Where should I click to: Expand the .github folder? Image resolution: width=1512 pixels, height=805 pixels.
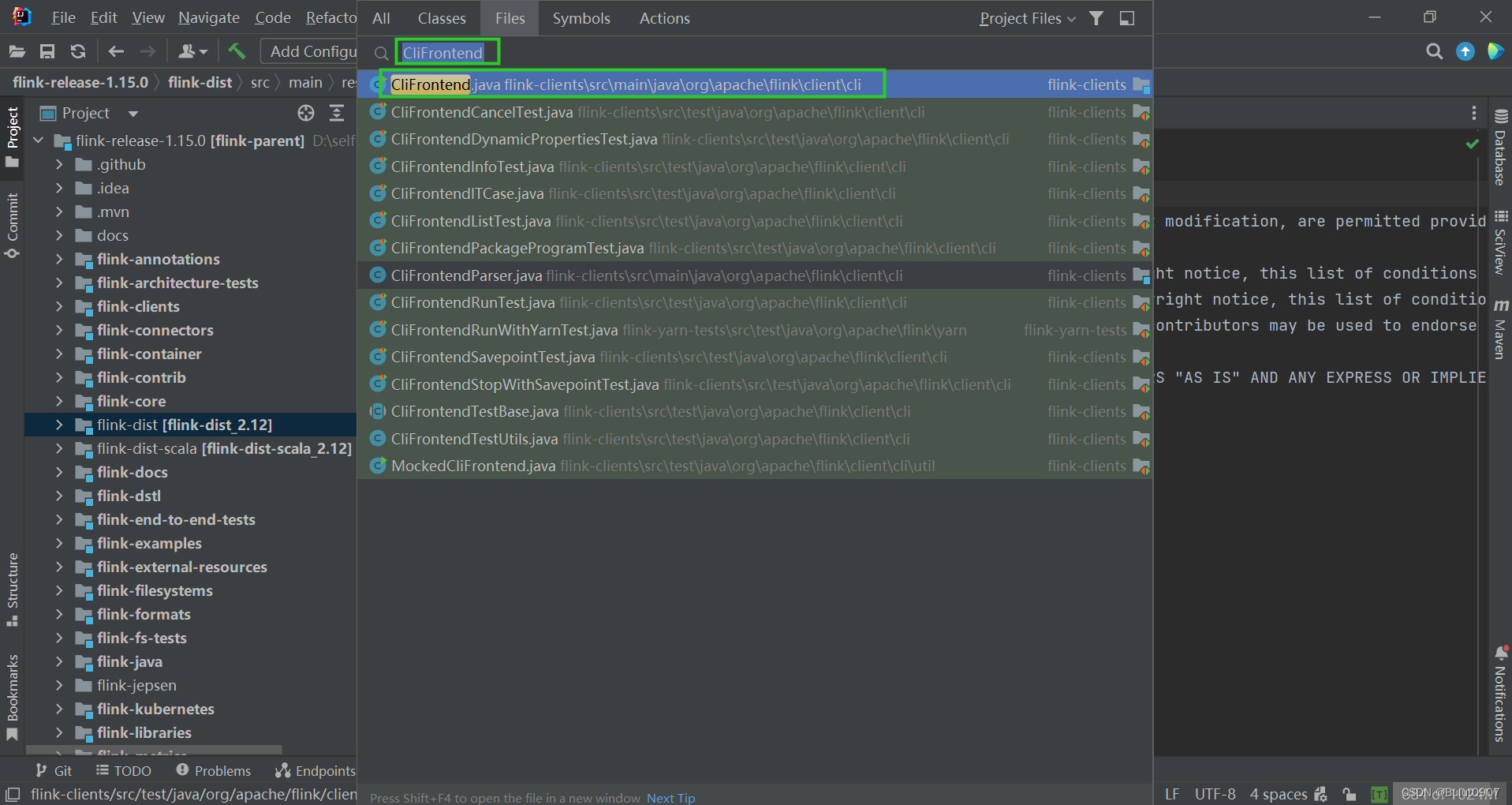coord(59,164)
